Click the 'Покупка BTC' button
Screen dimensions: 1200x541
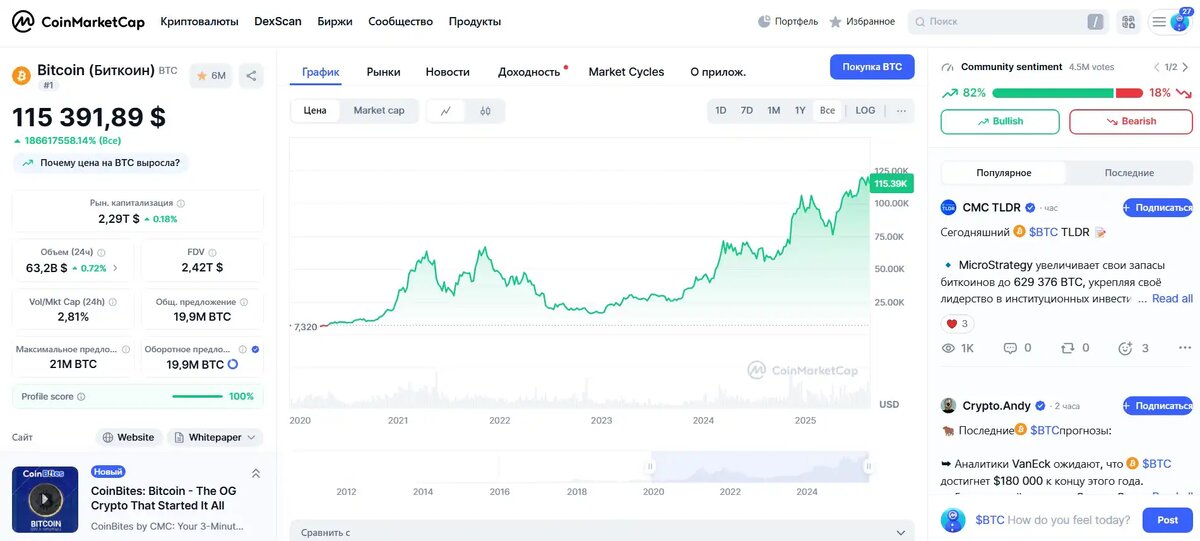872,67
